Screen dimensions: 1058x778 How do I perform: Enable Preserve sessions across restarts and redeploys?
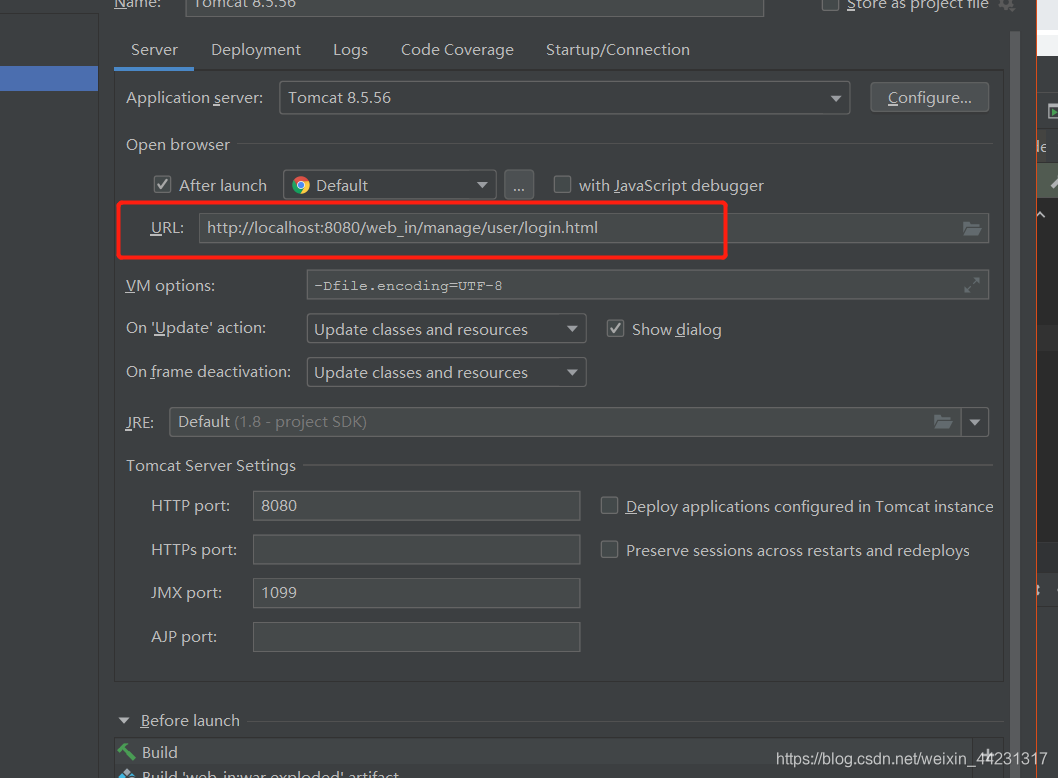[x=609, y=549]
